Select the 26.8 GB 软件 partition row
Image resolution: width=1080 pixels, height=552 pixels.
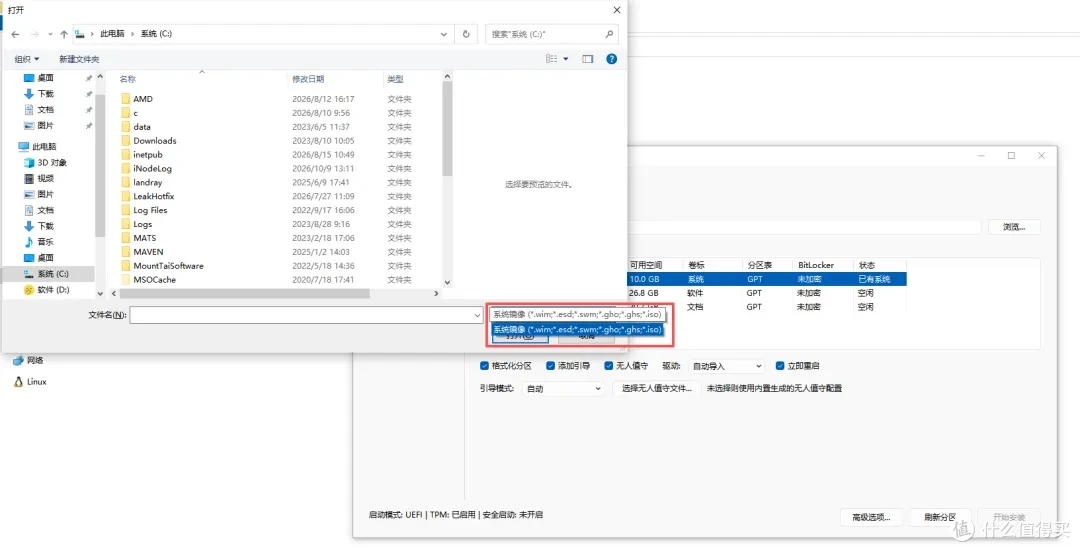[x=765, y=293]
